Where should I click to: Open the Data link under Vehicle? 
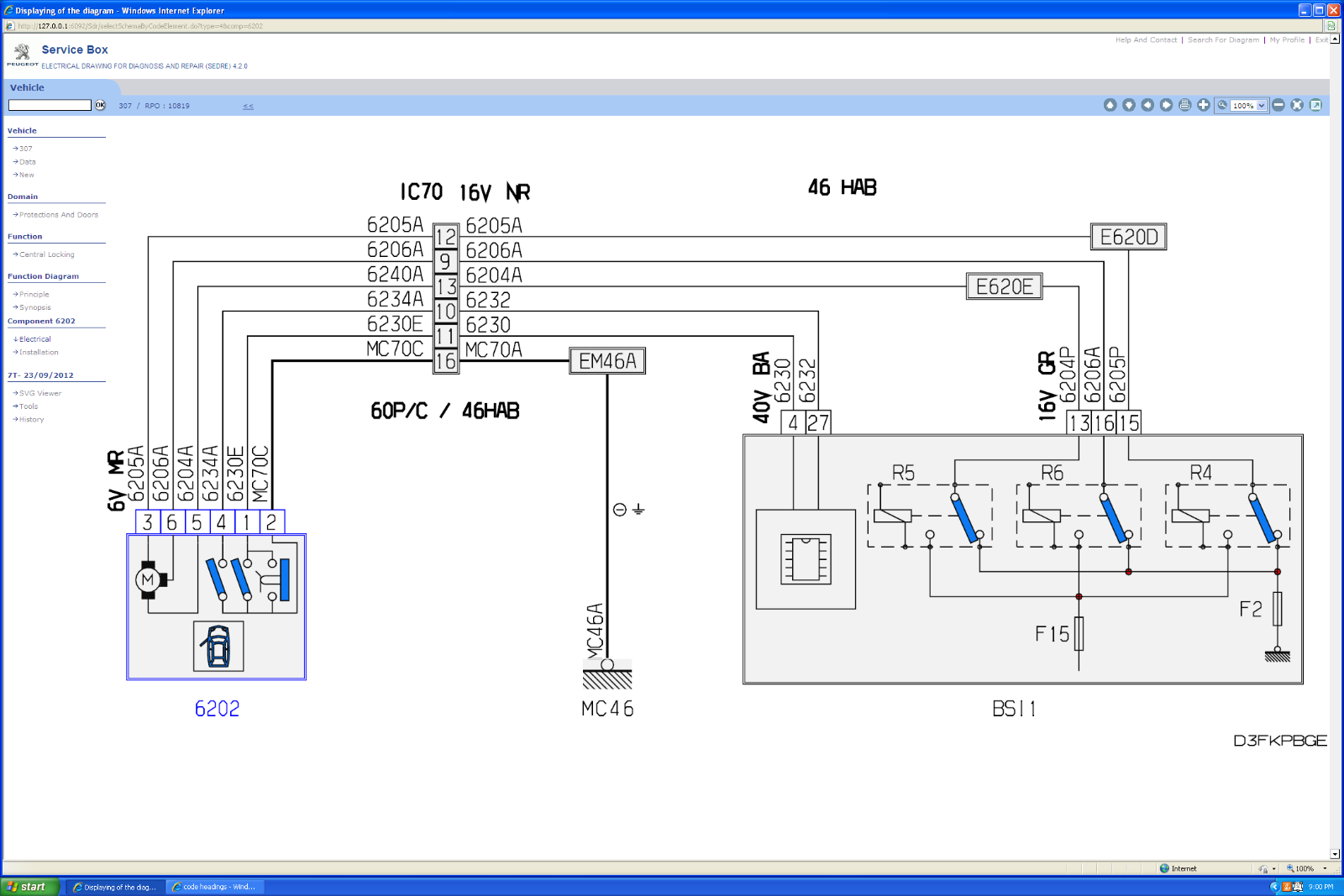pos(27,162)
